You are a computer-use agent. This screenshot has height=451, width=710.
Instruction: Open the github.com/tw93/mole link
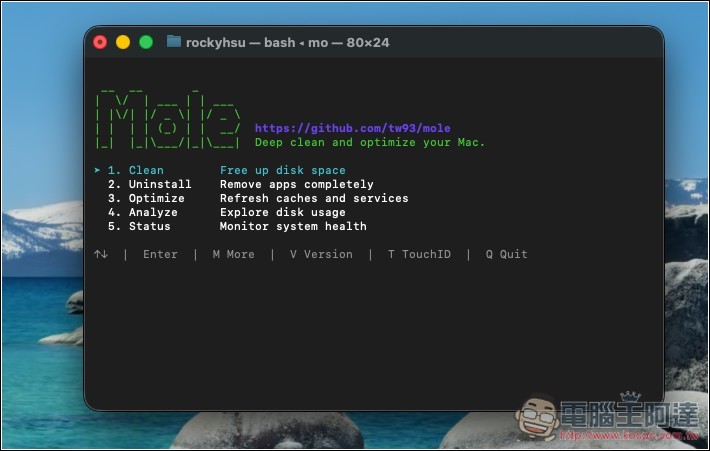[x=352, y=128]
